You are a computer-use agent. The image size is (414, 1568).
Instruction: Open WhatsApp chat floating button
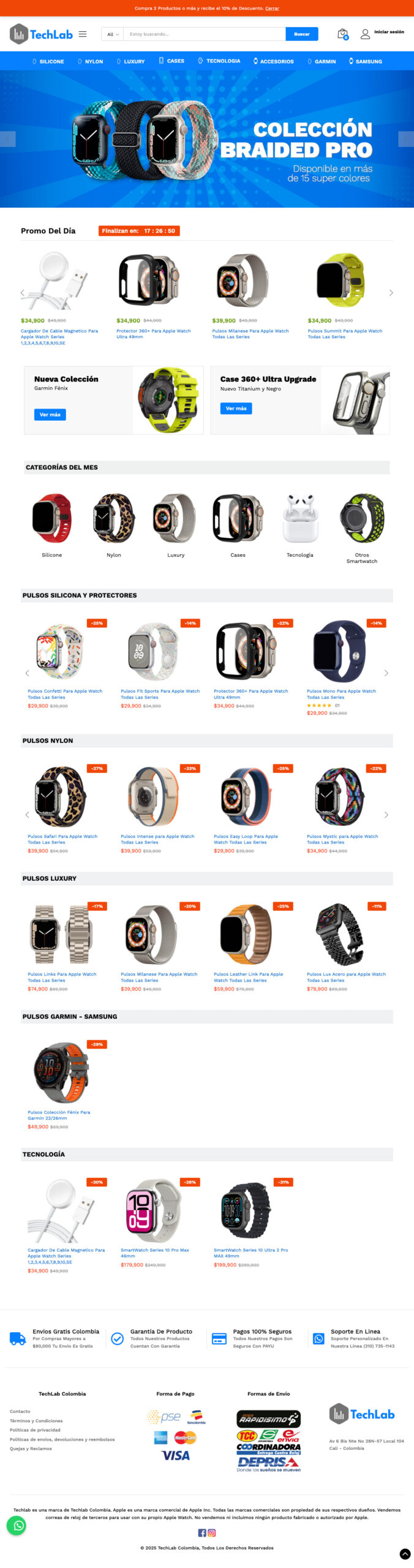click(17, 1525)
